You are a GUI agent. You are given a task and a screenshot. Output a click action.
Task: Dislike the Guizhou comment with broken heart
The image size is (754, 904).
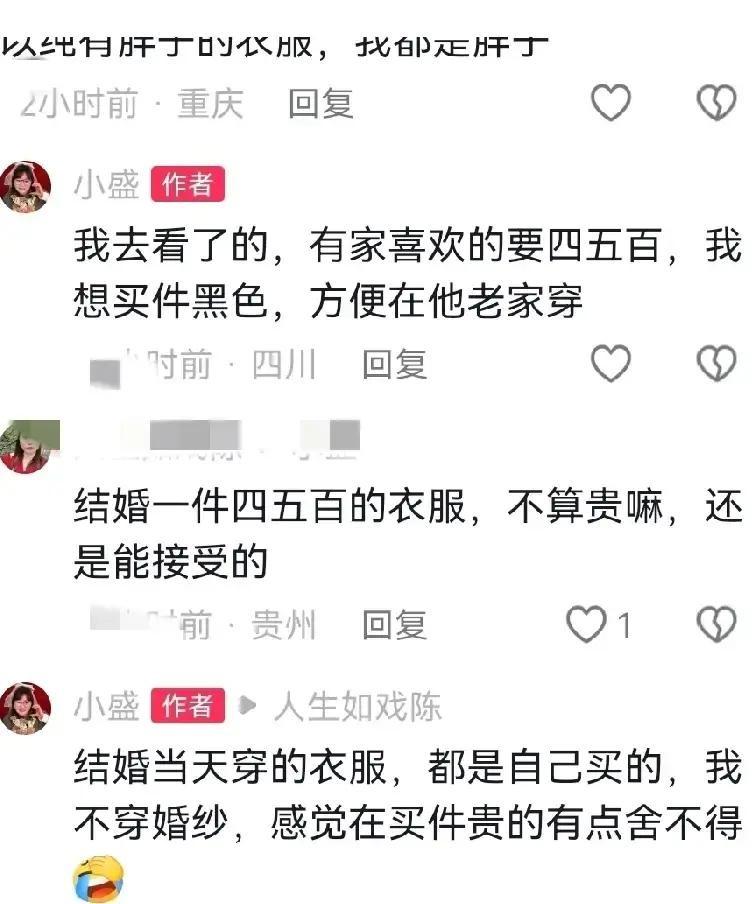coord(717,624)
